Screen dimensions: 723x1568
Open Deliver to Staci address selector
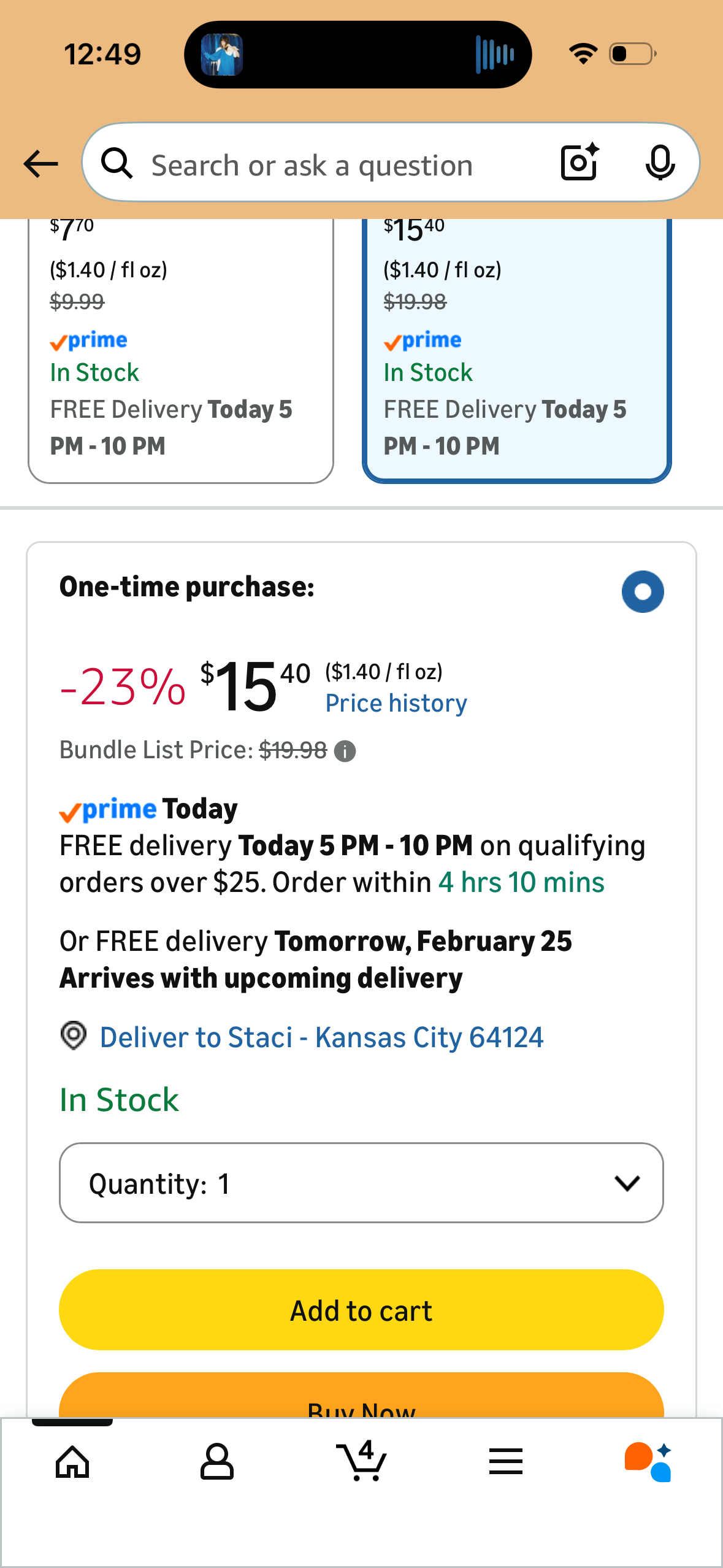coord(321,1037)
